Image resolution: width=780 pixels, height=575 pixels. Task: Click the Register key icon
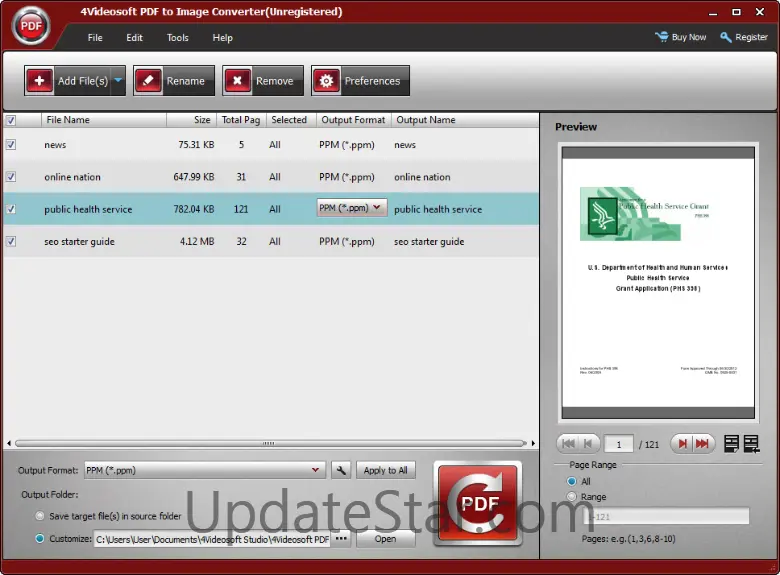(x=726, y=37)
